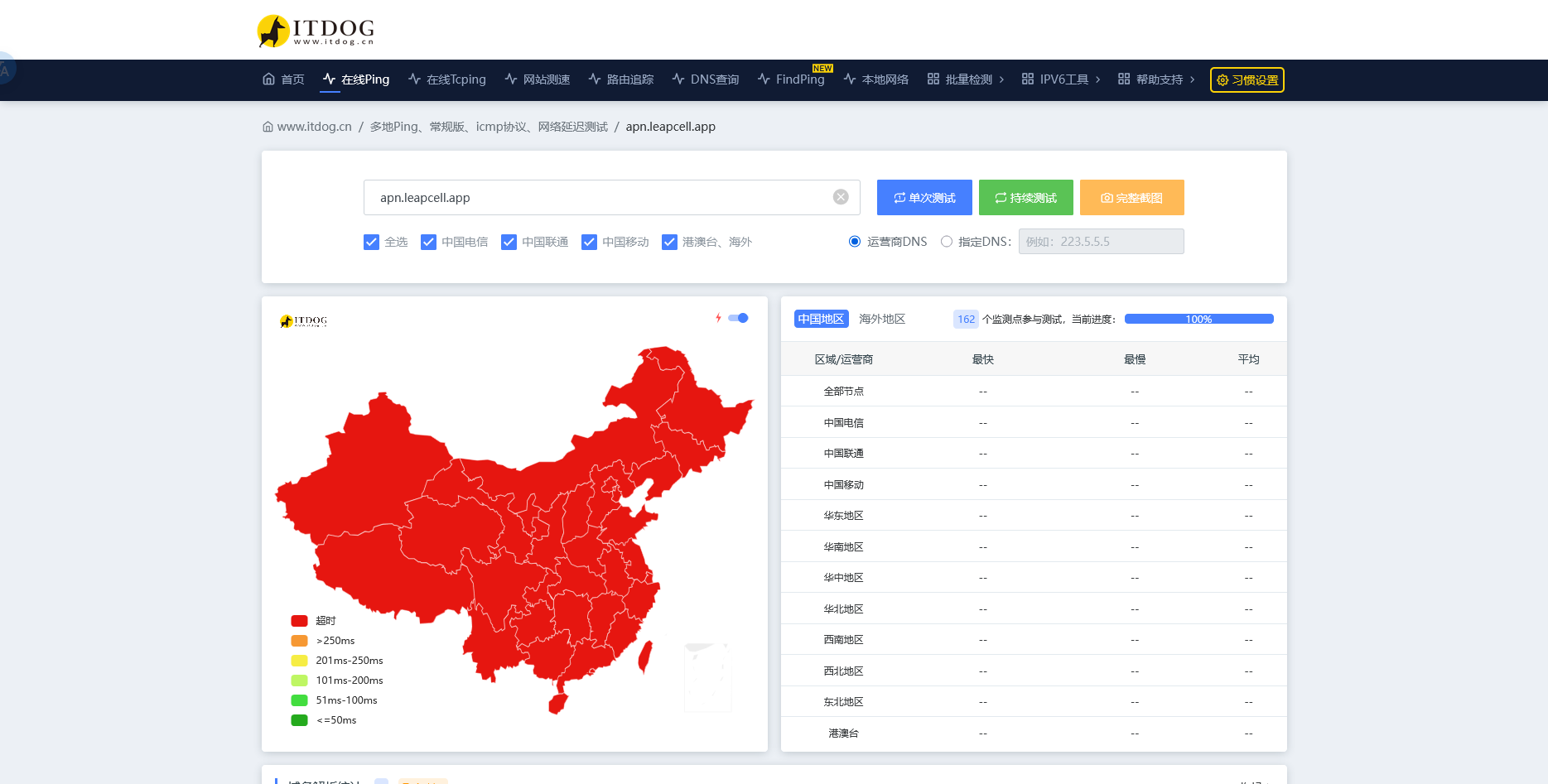Click the lightning icon above the map
The width and height of the screenshot is (1548, 784).
[x=718, y=317]
